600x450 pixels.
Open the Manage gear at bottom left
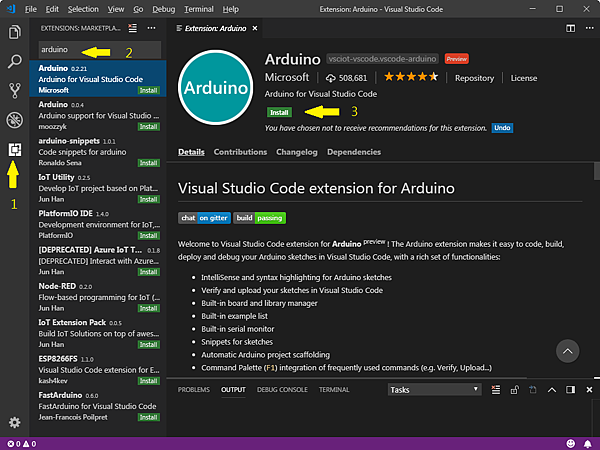(14, 423)
